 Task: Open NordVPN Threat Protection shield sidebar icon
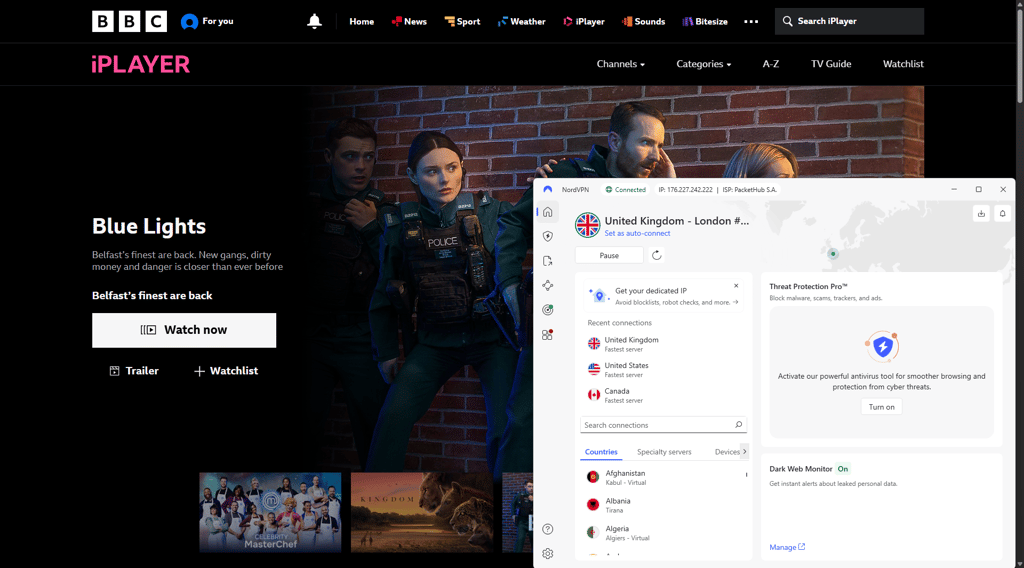tap(547, 236)
